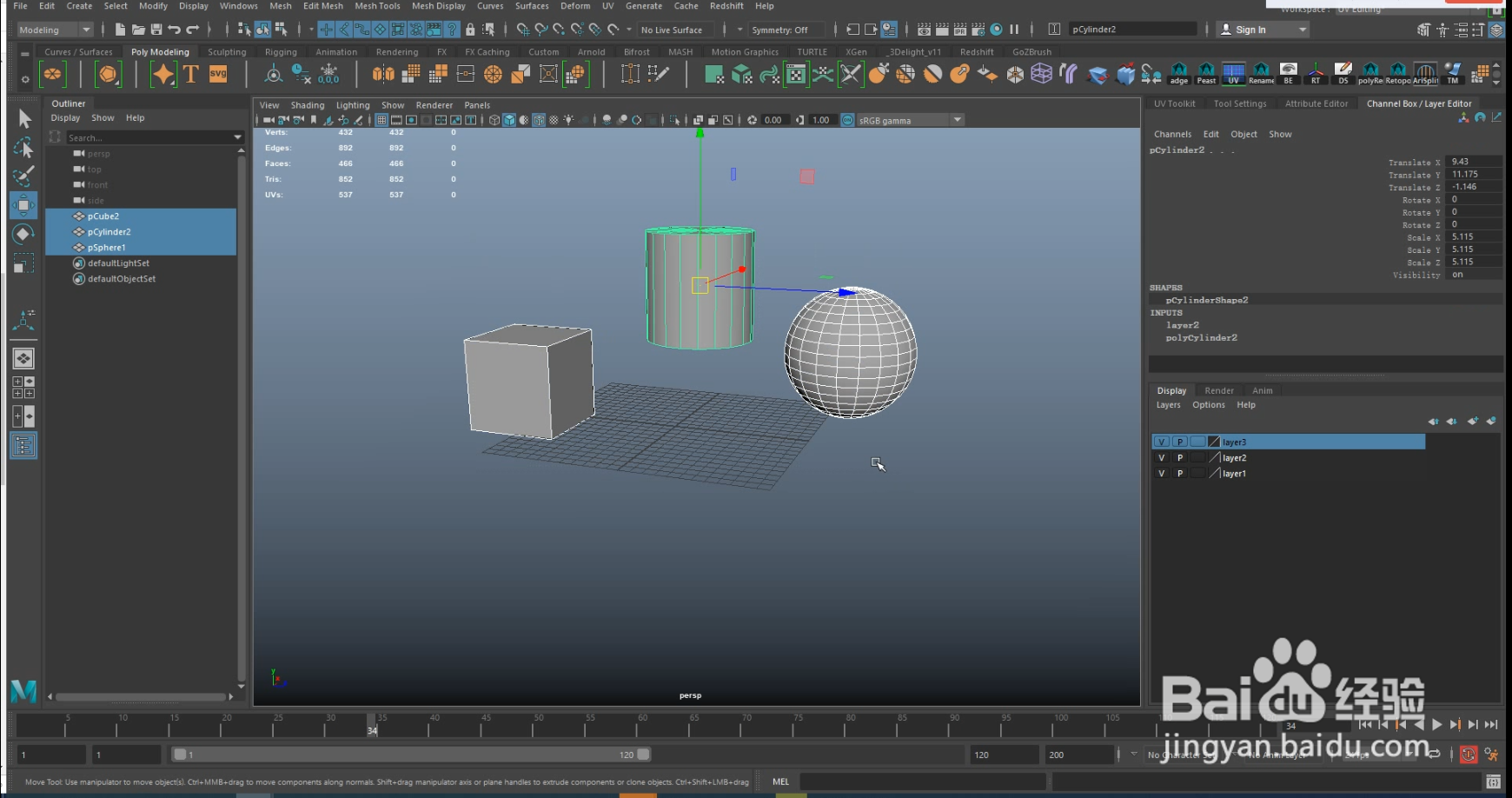The height and width of the screenshot is (798, 1512).
Task: Select the Rotate tool in toolbox
Action: pos(23,234)
